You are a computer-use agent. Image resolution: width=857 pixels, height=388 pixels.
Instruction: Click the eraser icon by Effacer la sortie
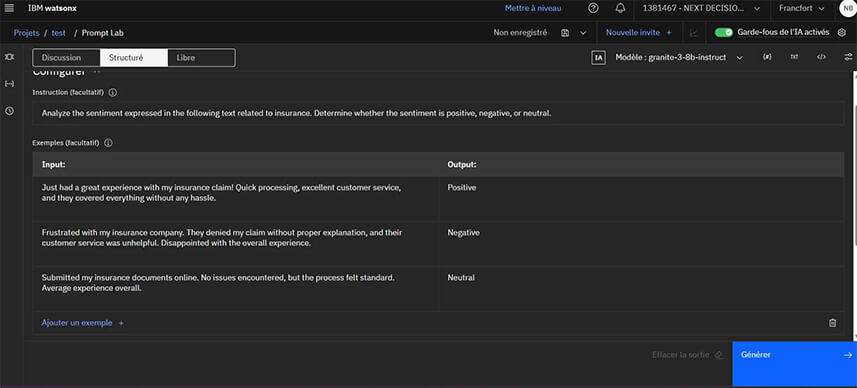coord(718,355)
